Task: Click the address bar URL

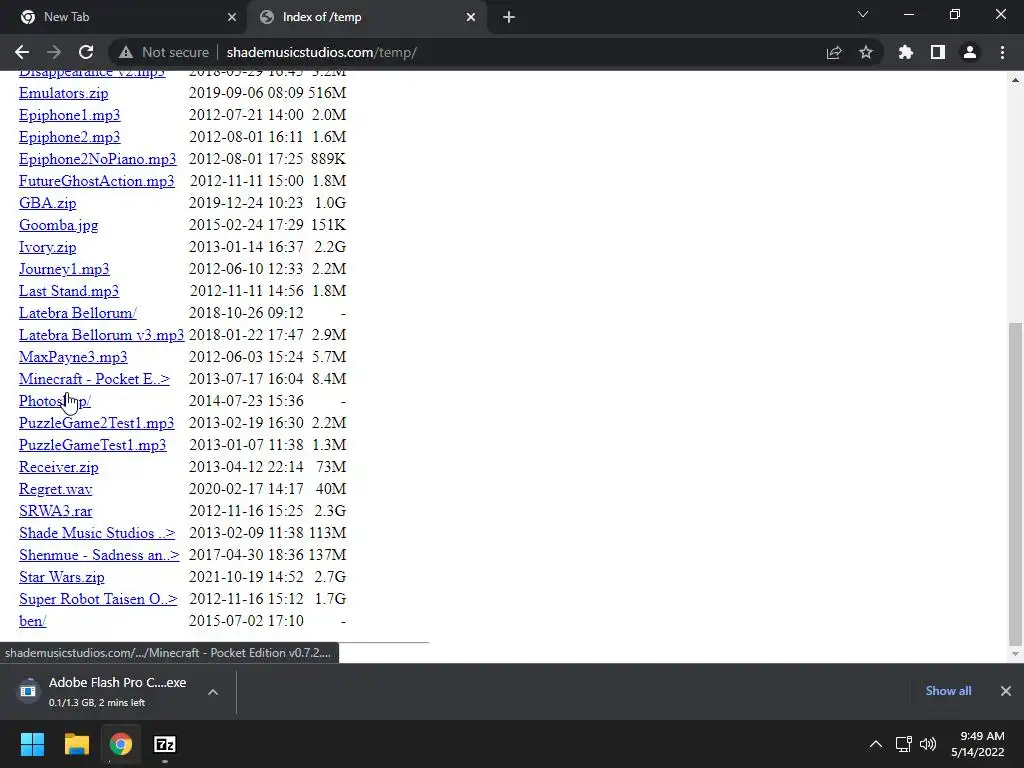Action: tap(321, 52)
